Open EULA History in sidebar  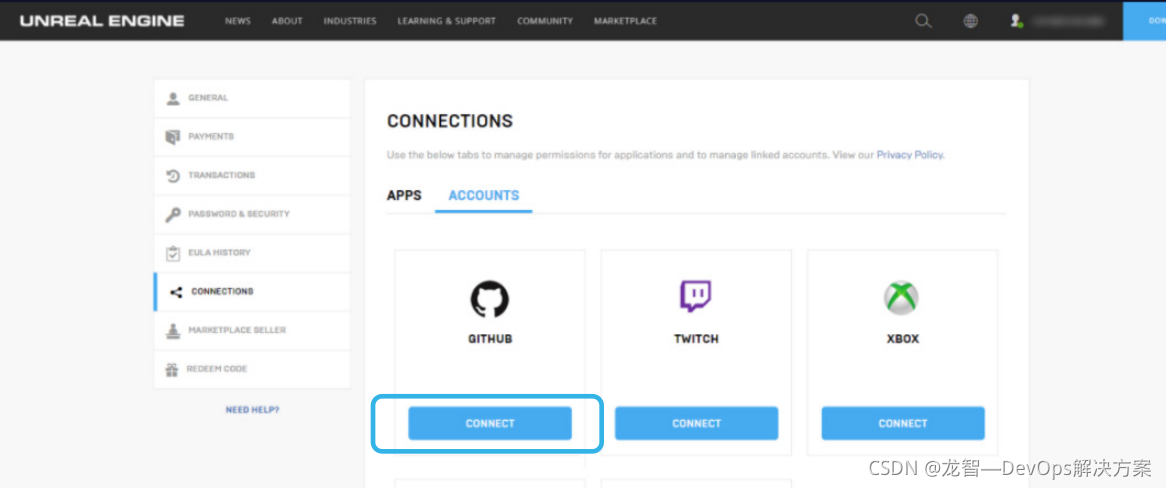pyautogui.click(x=252, y=253)
